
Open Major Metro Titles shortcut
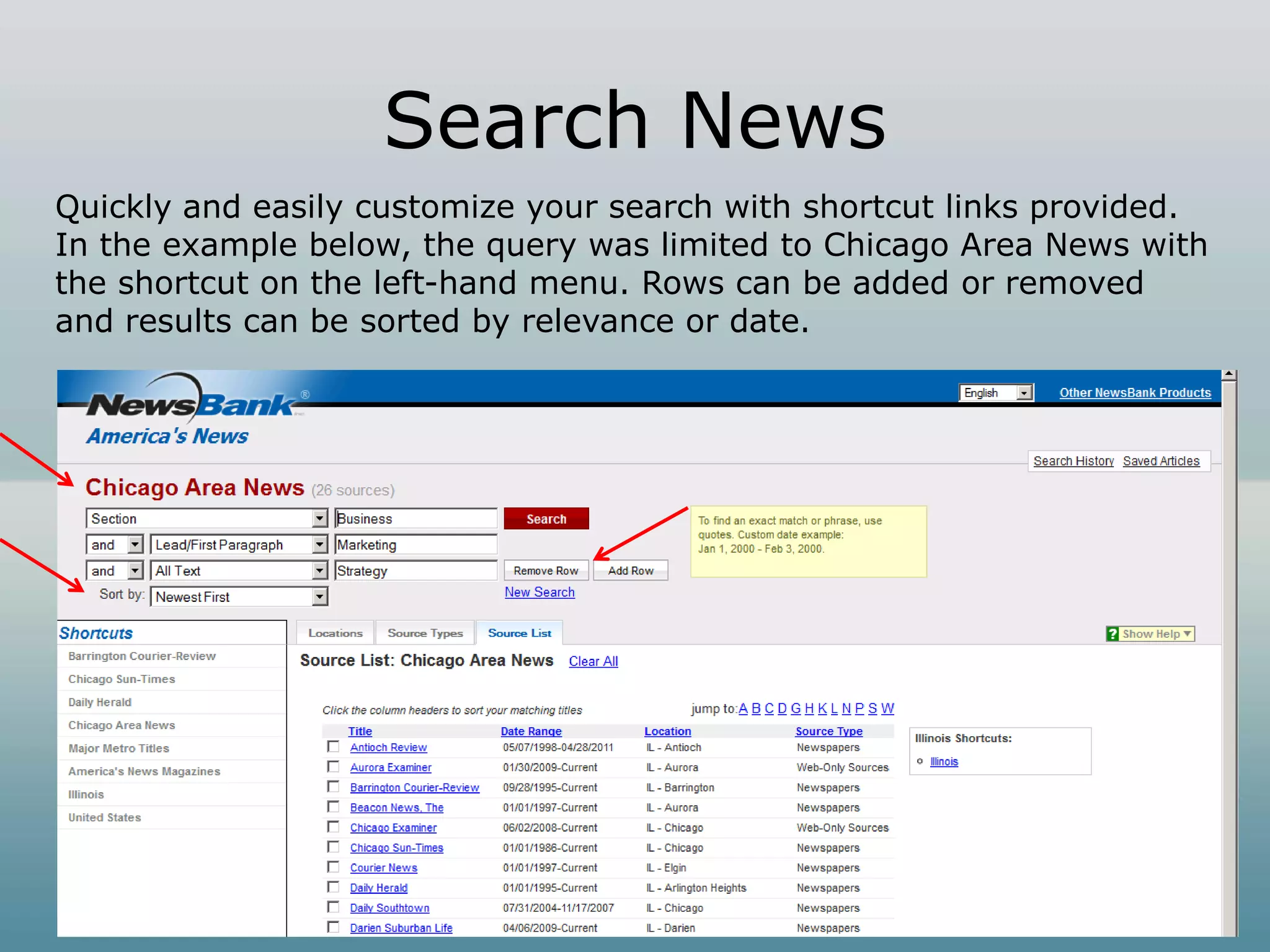[118, 748]
